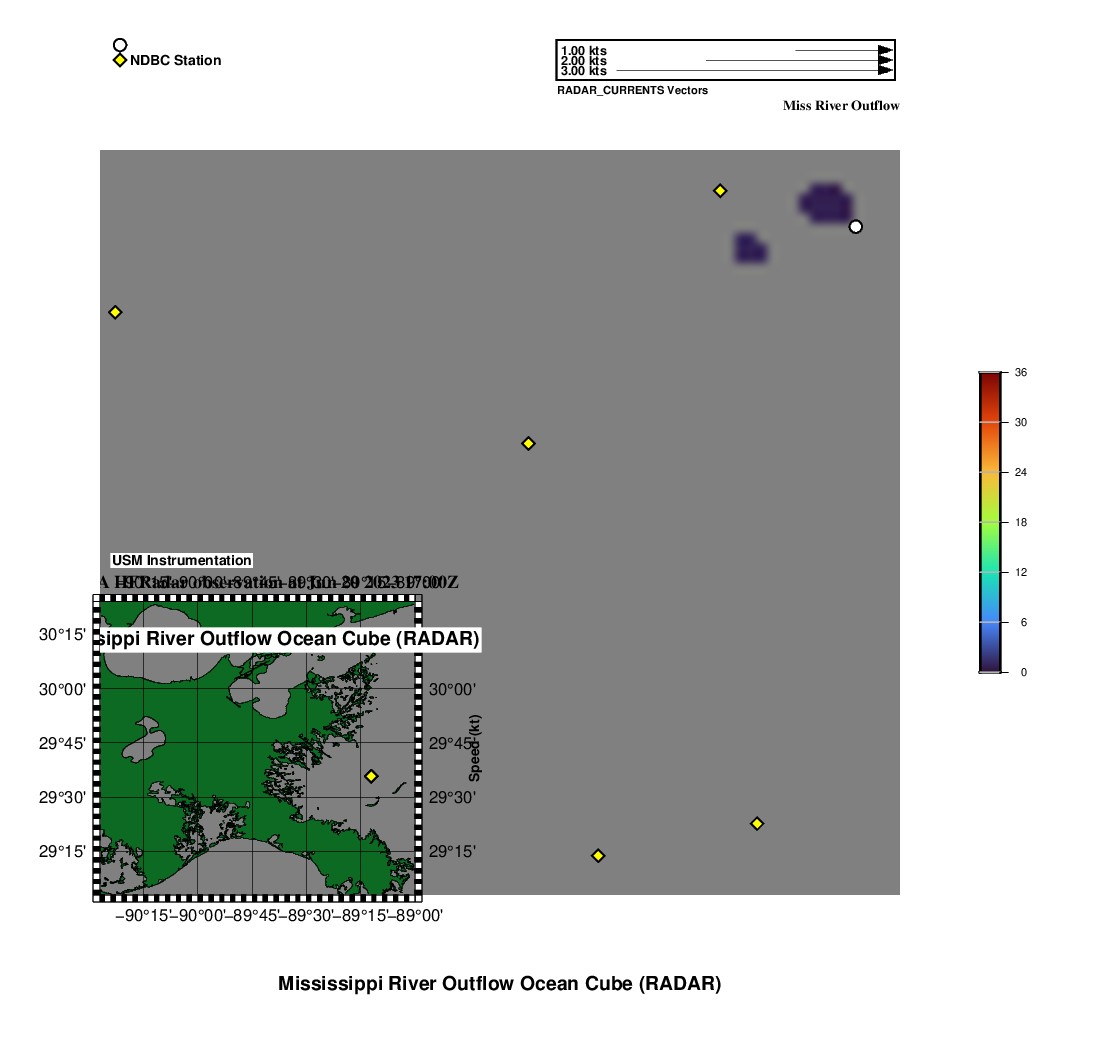Click the RADAR_CURRENTS Vectors label
Screen dimensions: 1100x1050
pos(632,90)
